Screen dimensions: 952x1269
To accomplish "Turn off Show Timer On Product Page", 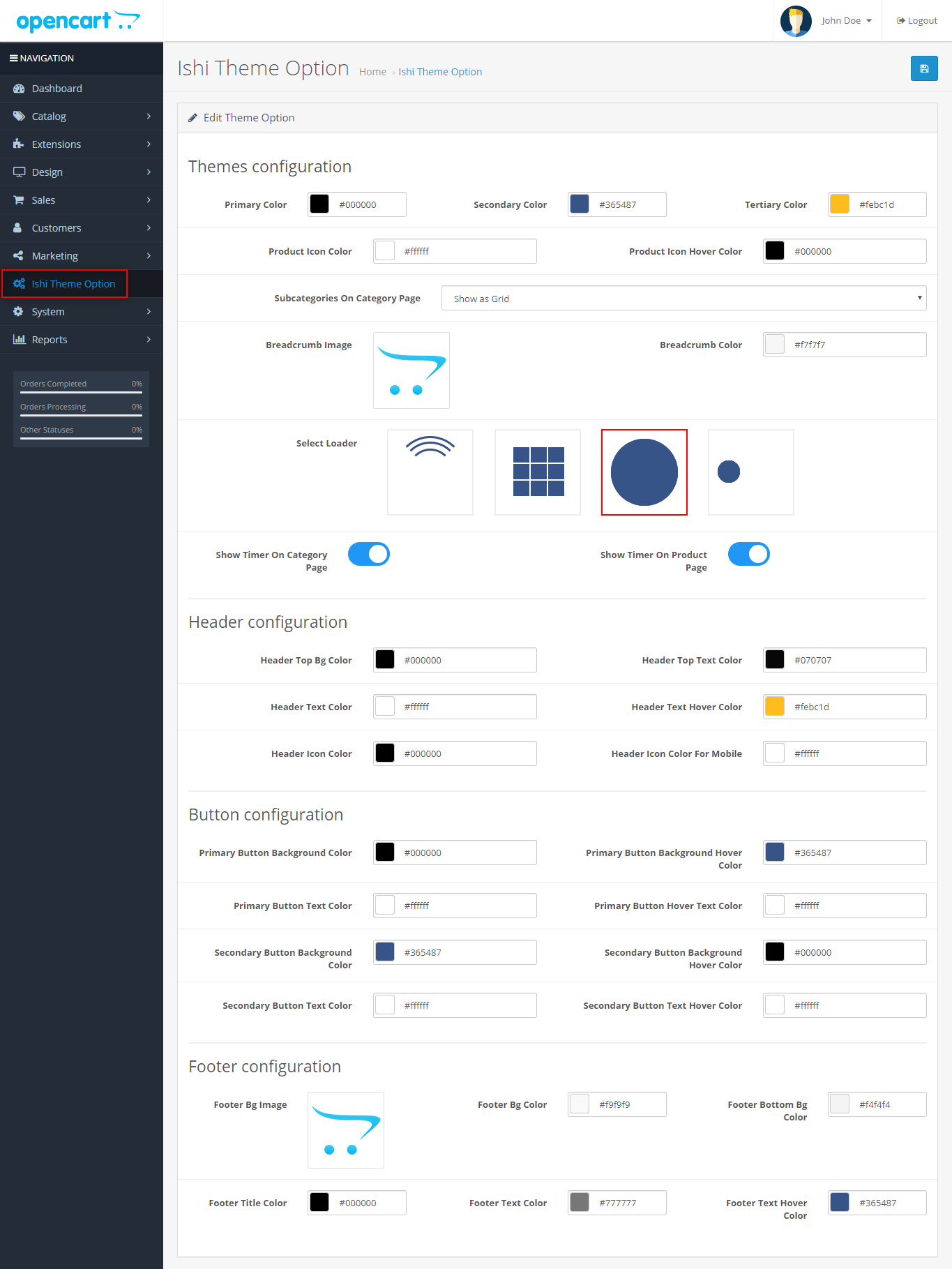I will [748, 555].
